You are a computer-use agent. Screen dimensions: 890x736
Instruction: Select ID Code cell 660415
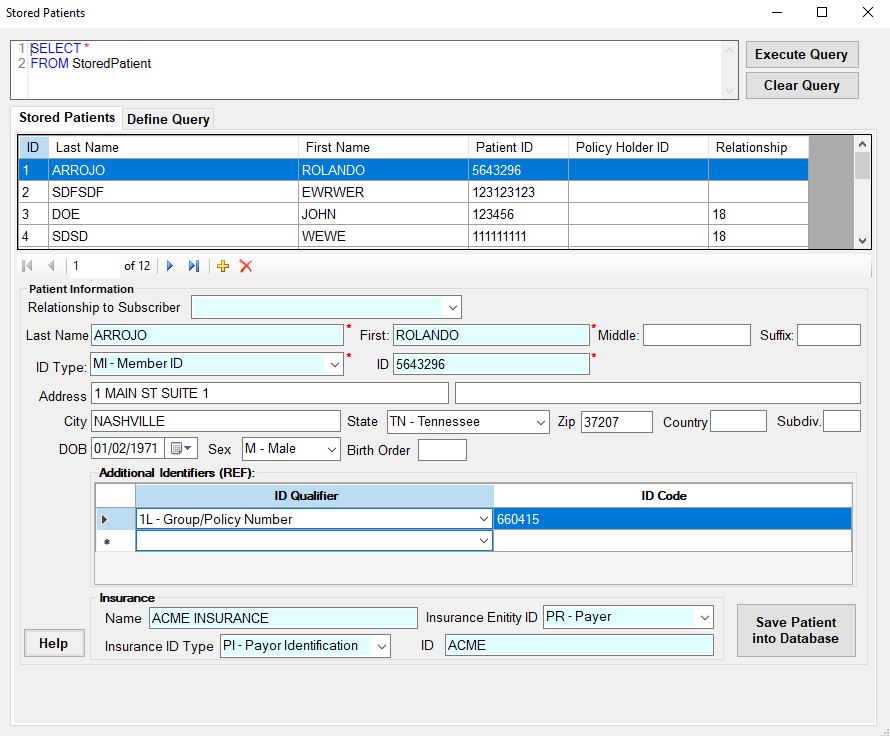673,519
